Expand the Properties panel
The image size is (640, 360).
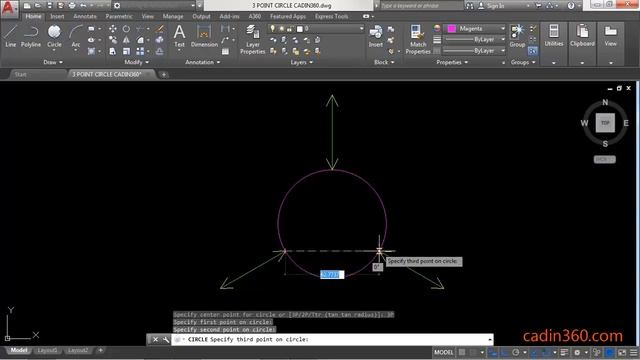tap(452, 62)
